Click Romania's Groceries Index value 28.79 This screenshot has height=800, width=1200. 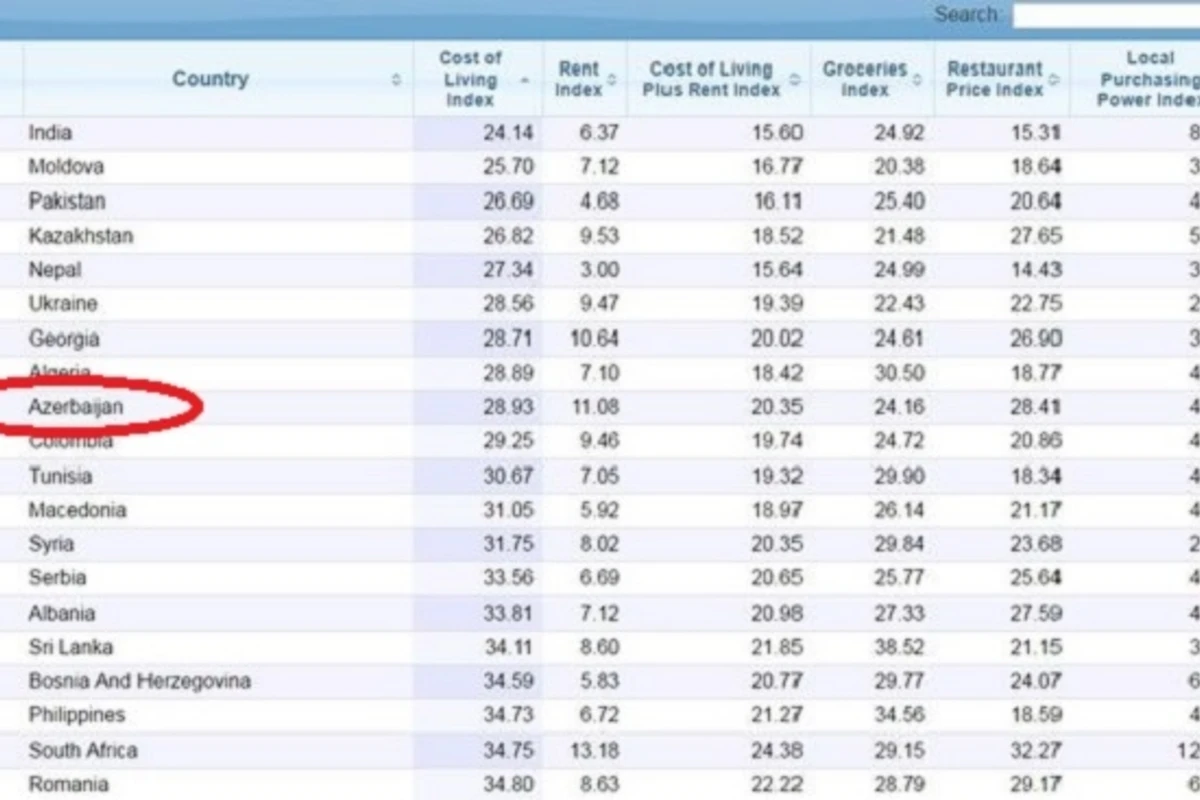click(899, 785)
